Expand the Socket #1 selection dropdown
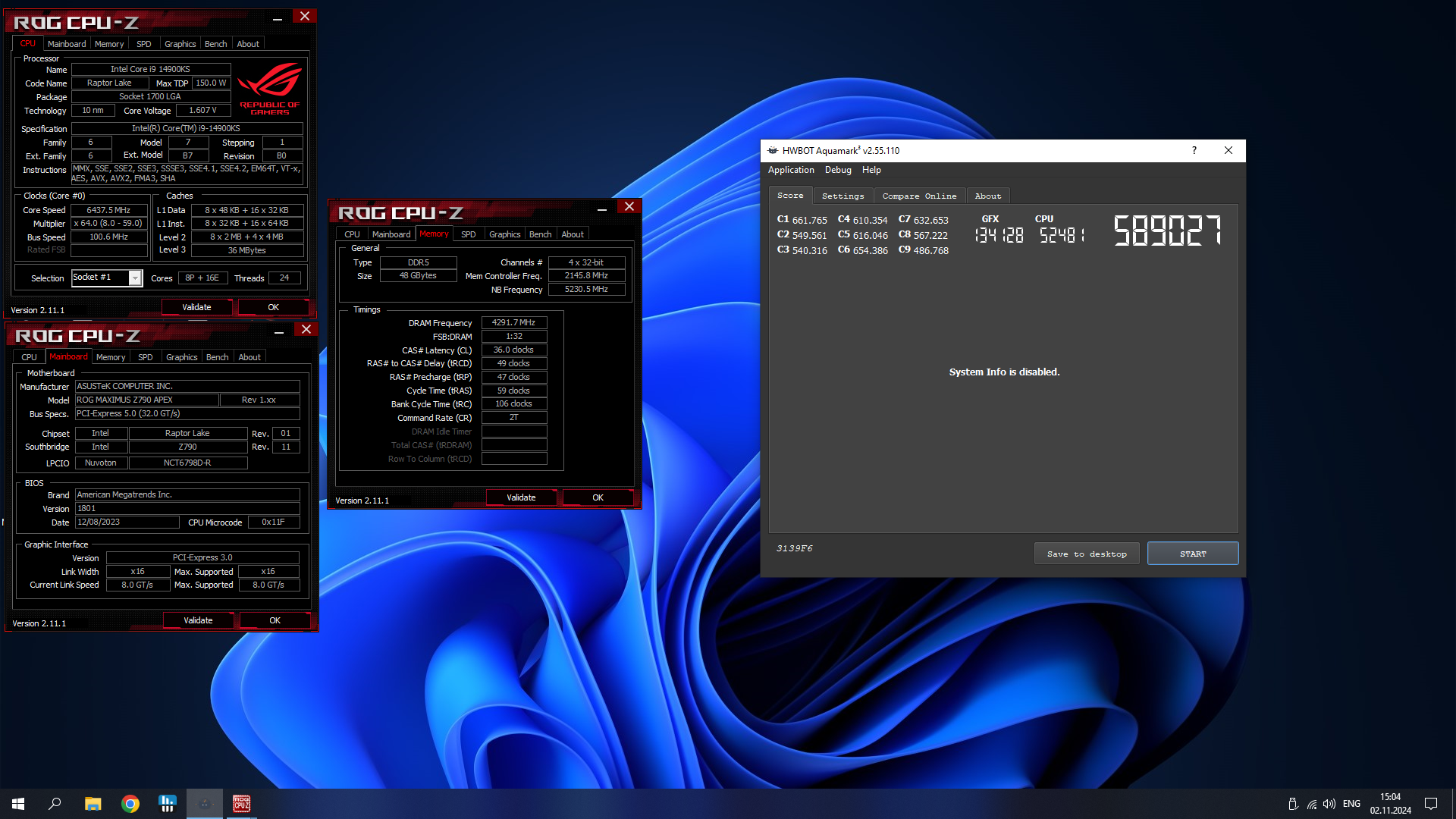Viewport: 1456px width, 819px height. [135, 278]
